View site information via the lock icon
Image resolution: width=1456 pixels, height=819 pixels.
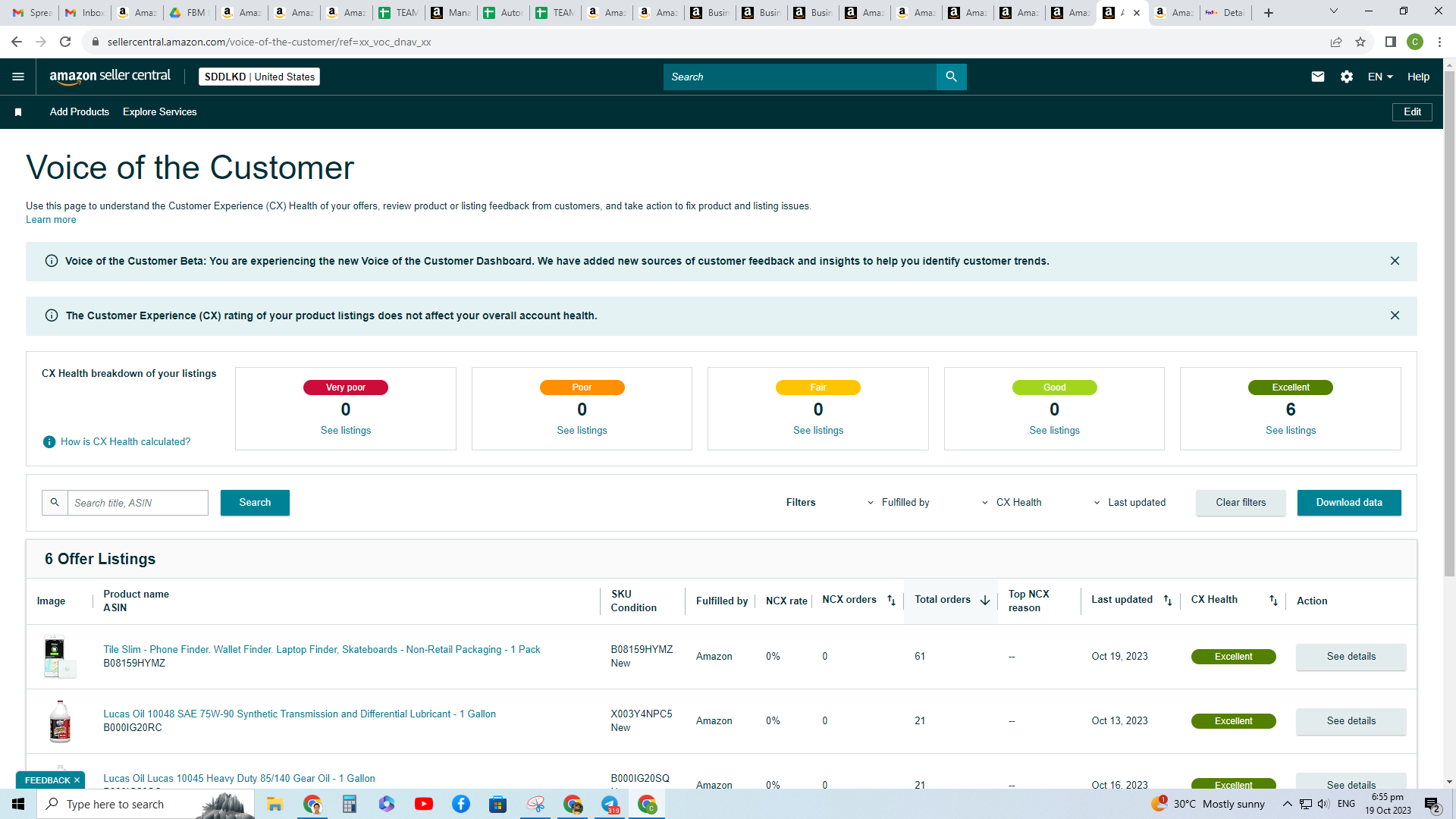(x=96, y=42)
